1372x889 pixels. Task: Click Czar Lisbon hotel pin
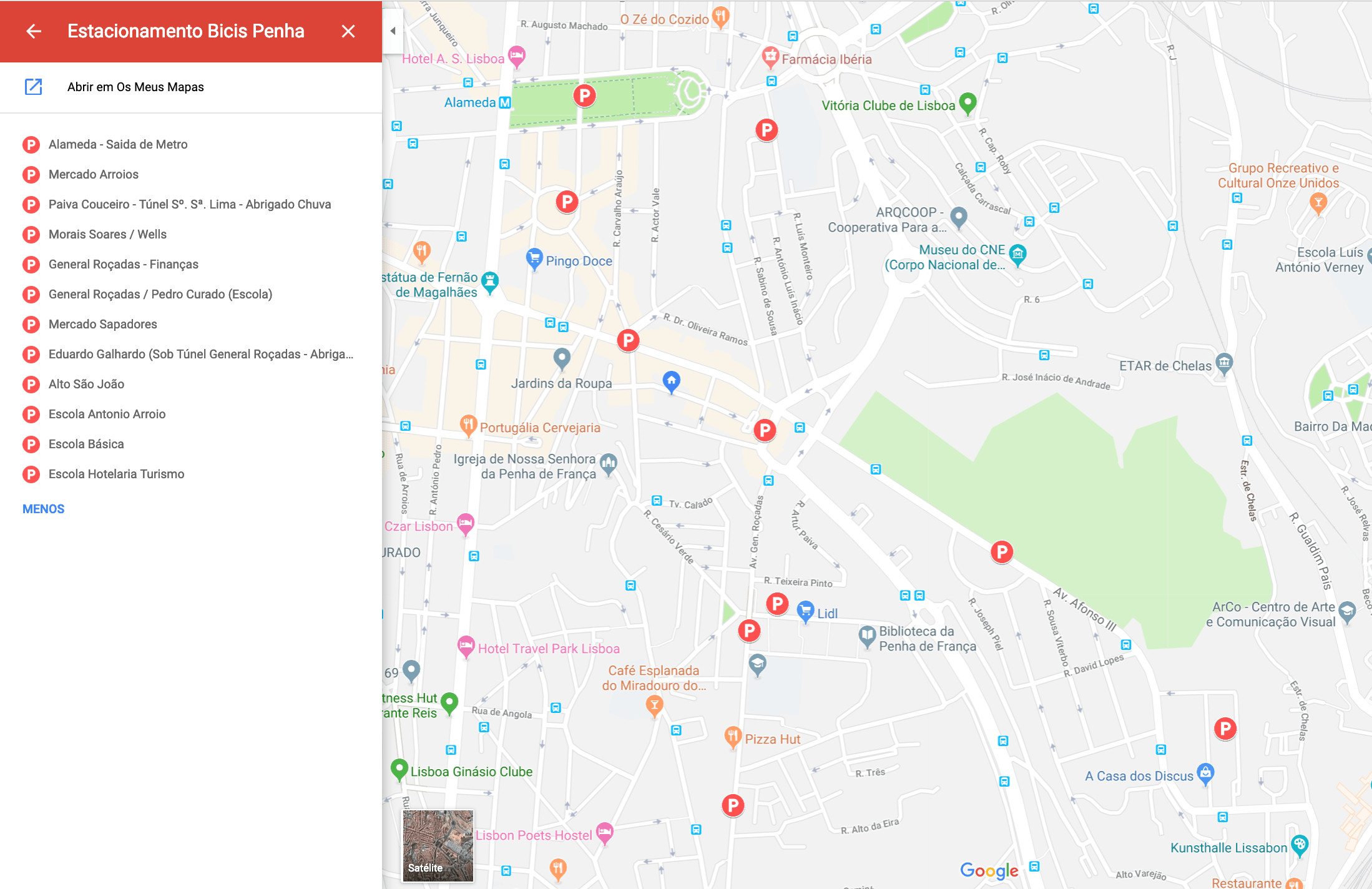[466, 524]
